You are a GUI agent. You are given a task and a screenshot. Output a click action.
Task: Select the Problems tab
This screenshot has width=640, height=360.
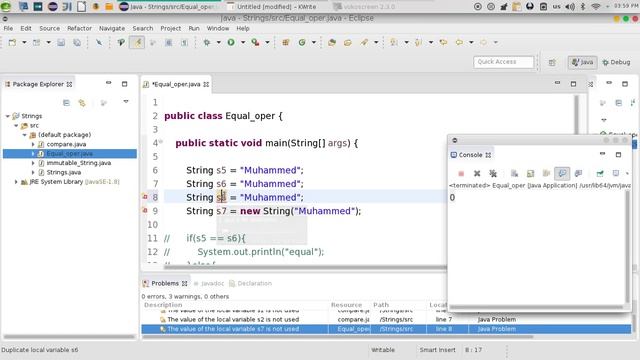point(165,283)
